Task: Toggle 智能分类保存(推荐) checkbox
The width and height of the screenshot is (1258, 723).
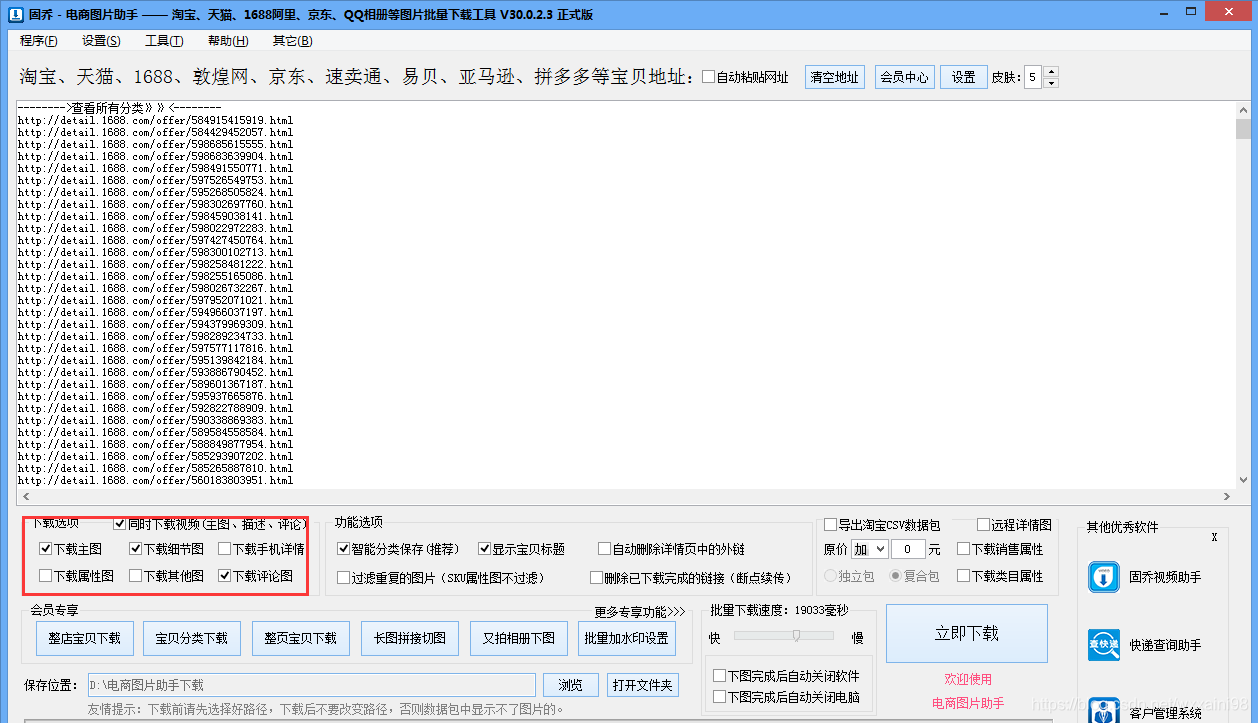Action: click(x=344, y=549)
